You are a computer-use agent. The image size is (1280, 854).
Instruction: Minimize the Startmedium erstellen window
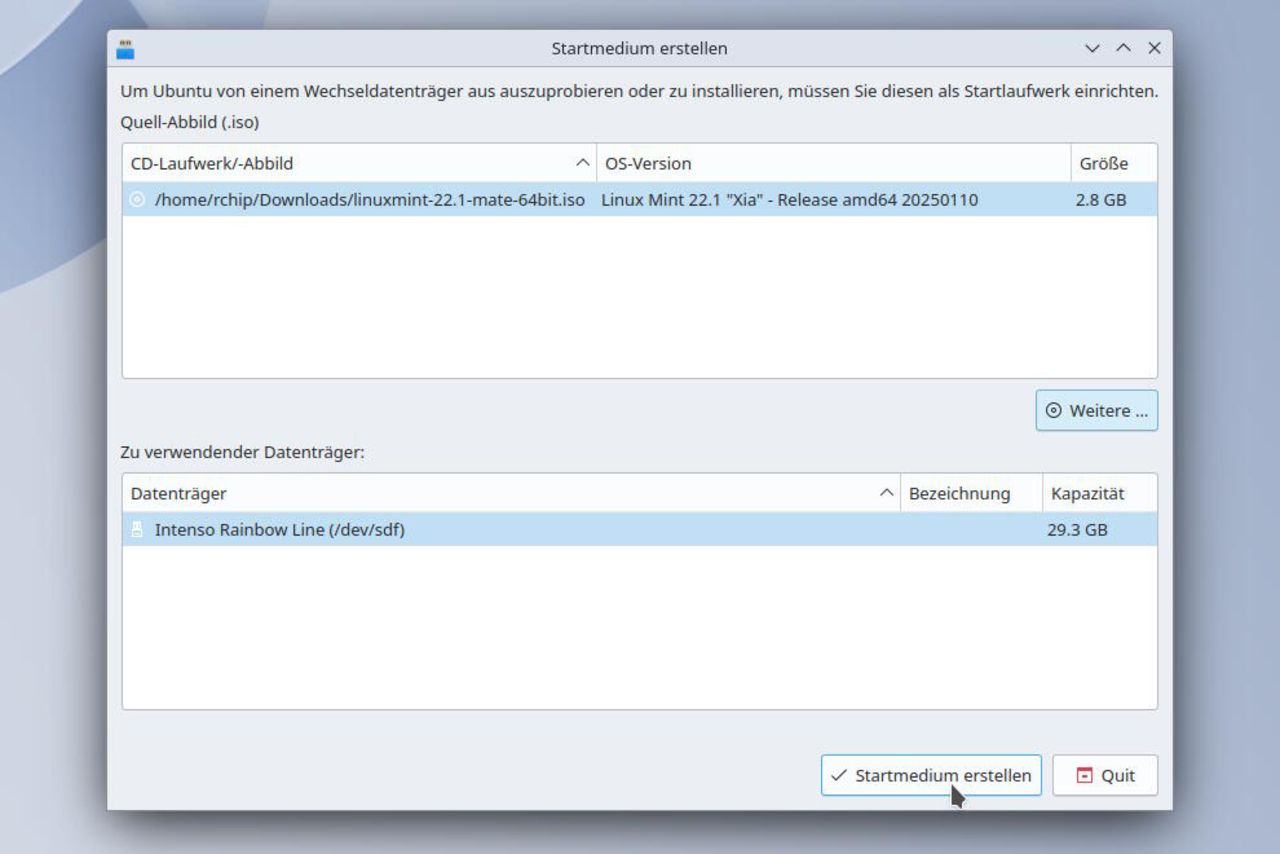coord(1092,48)
